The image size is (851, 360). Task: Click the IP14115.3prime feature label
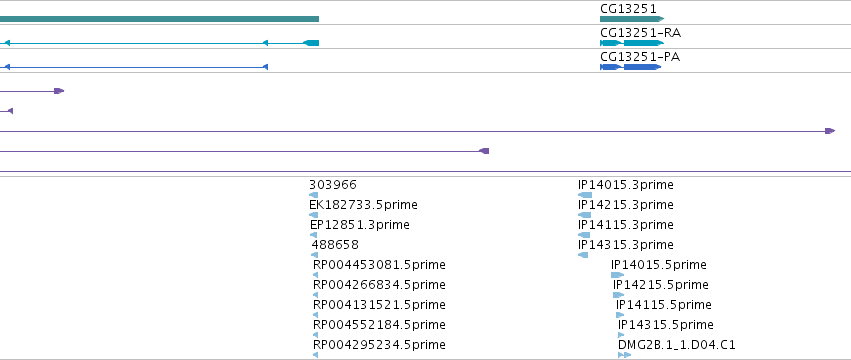click(x=626, y=225)
